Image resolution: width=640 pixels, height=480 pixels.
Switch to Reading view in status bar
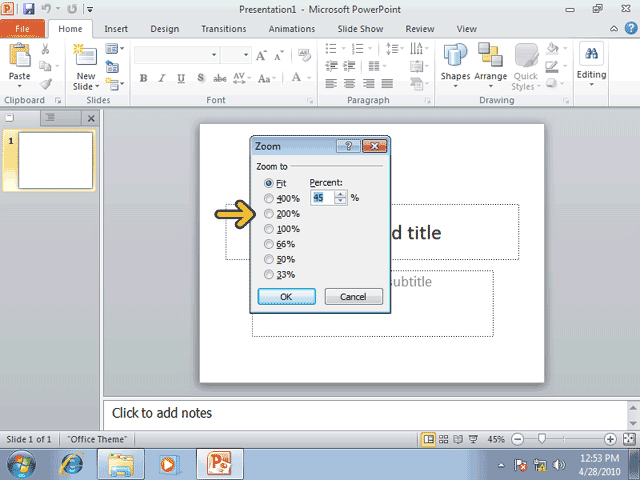coord(458,439)
